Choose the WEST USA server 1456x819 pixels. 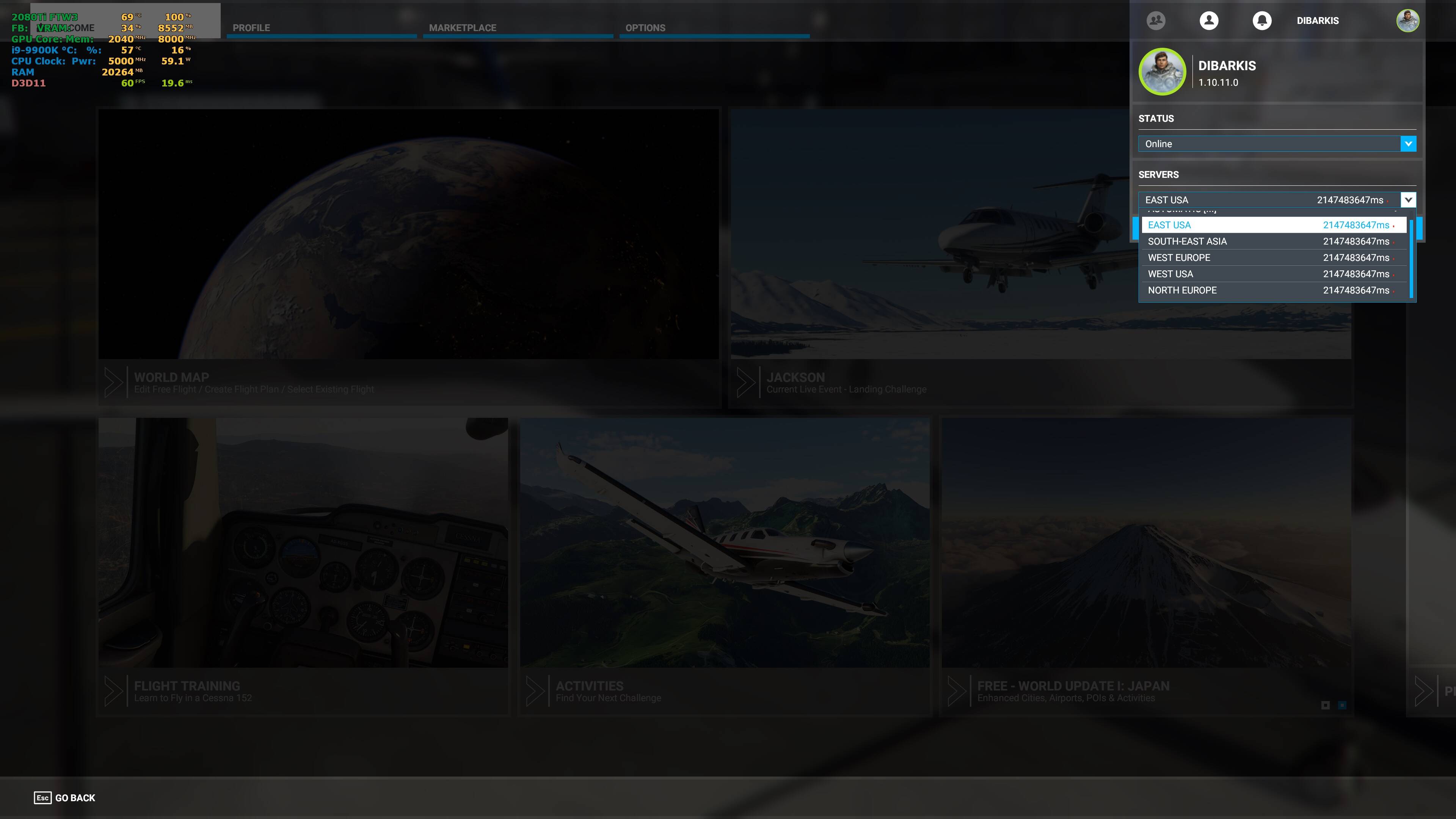(x=1274, y=274)
